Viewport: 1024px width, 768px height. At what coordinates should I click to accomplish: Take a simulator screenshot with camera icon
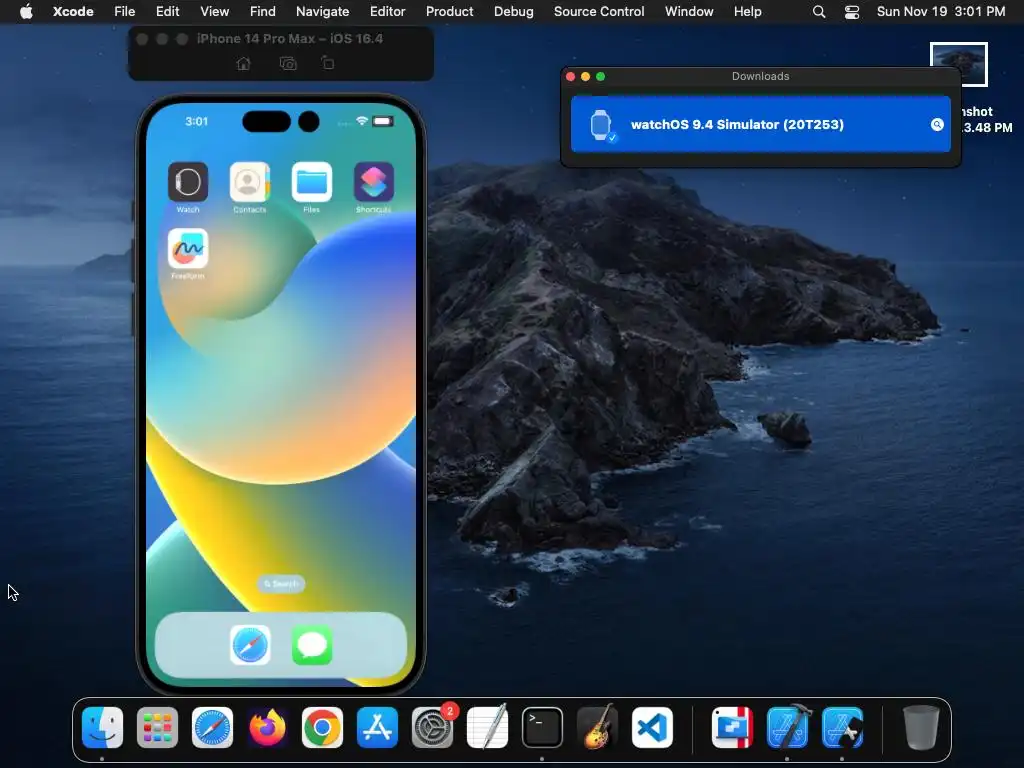point(288,63)
